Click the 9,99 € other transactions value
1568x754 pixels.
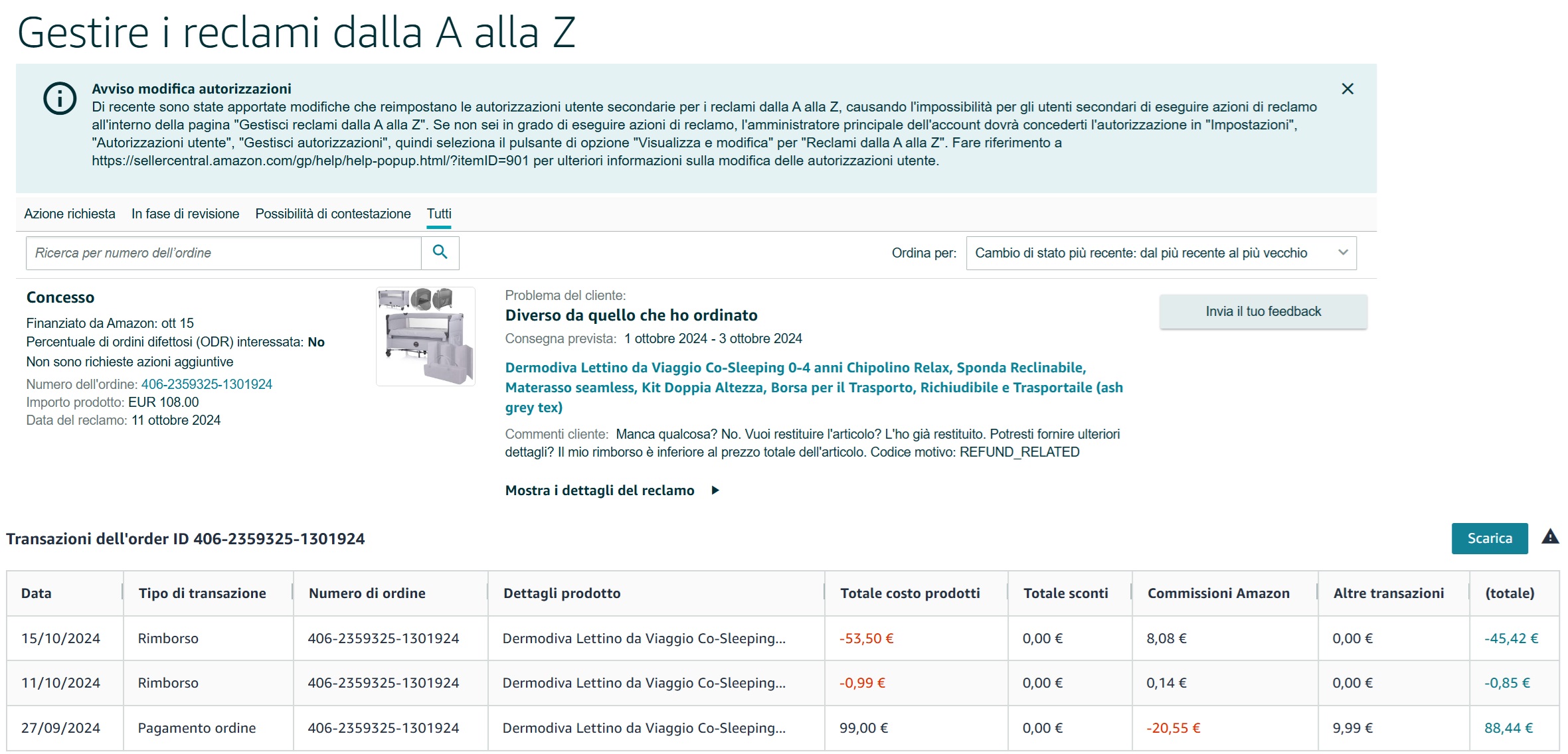[1352, 728]
